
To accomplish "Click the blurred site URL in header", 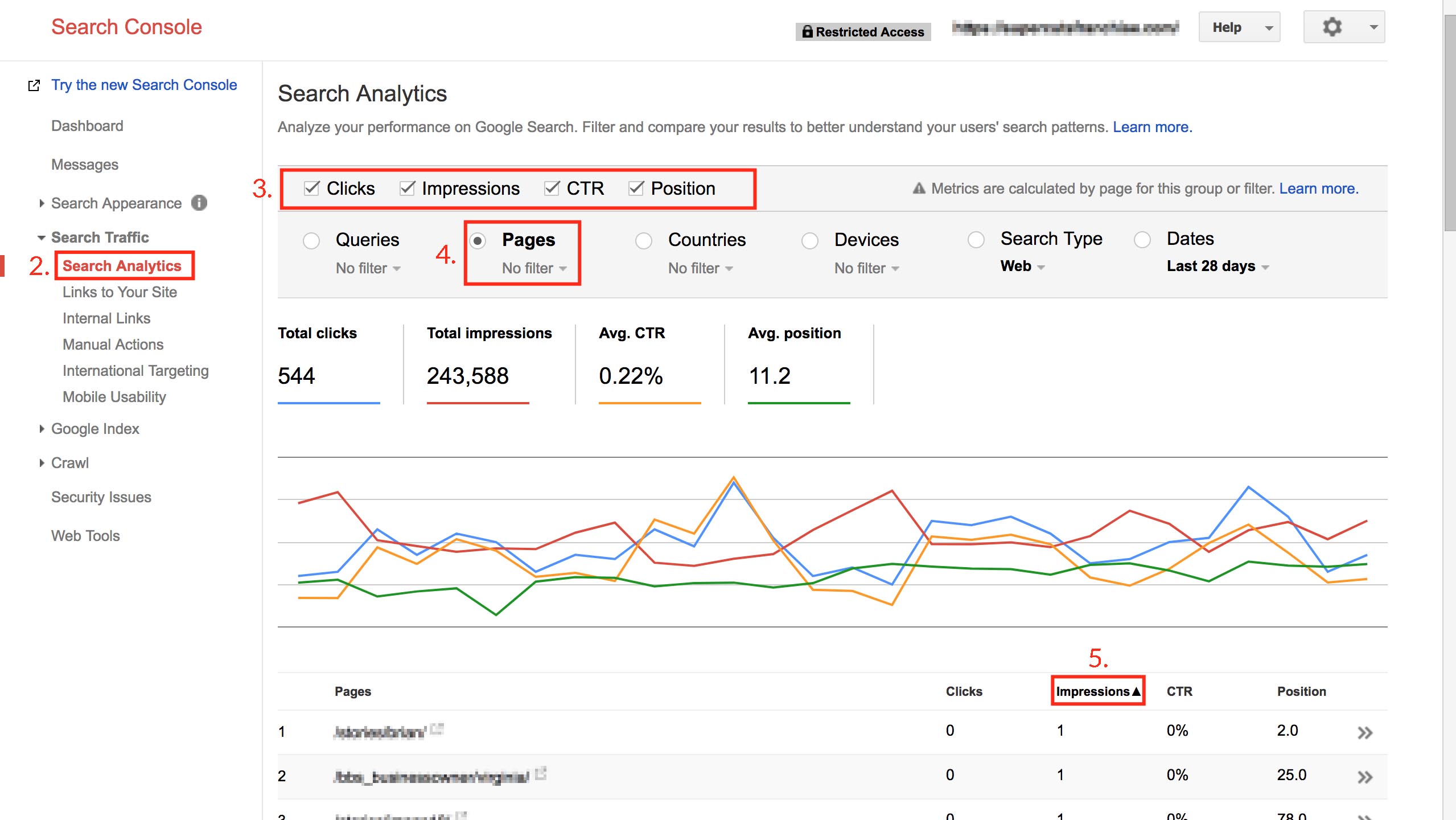I will [x=1065, y=28].
